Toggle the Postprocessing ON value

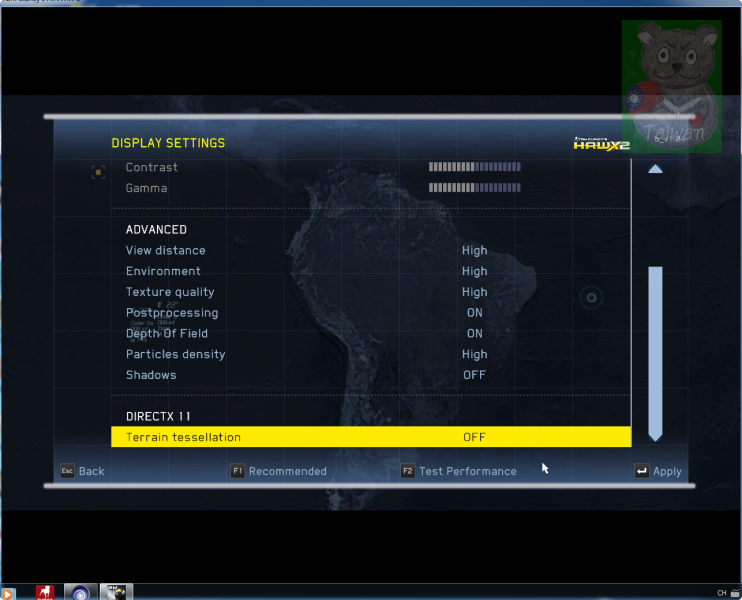pos(475,313)
